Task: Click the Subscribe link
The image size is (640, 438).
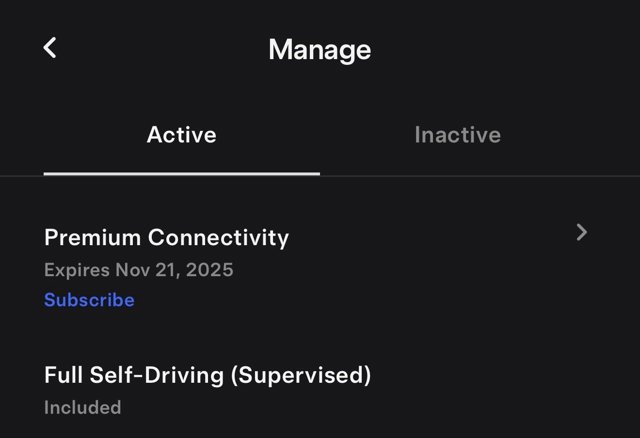Action: [x=89, y=300]
